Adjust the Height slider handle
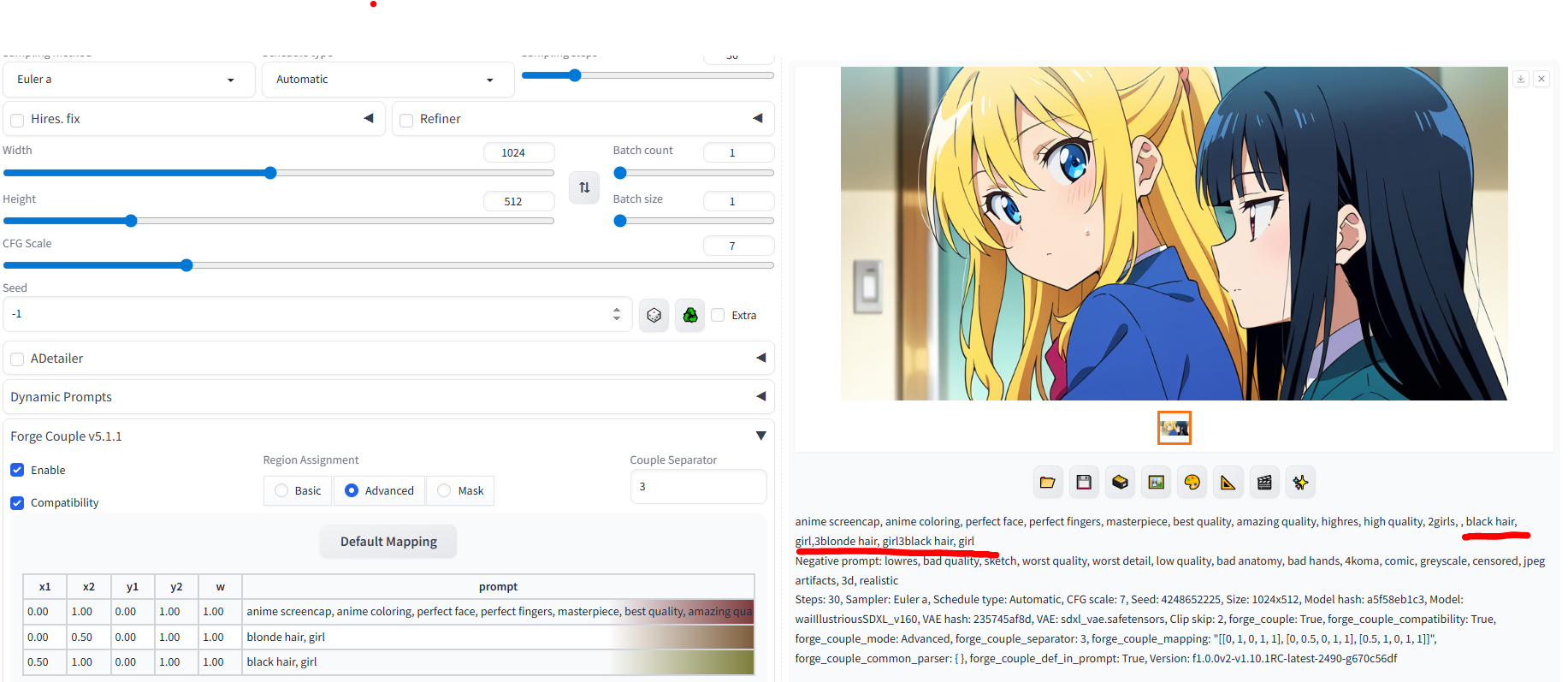 pyautogui.click(x=131, y=221)
